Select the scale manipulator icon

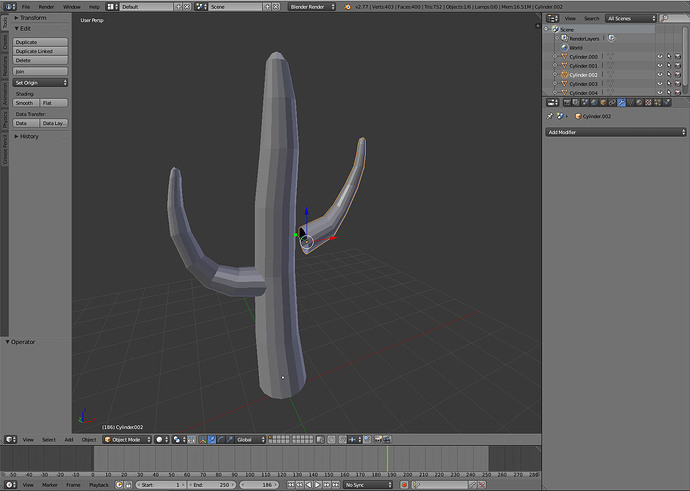(230, 440)
